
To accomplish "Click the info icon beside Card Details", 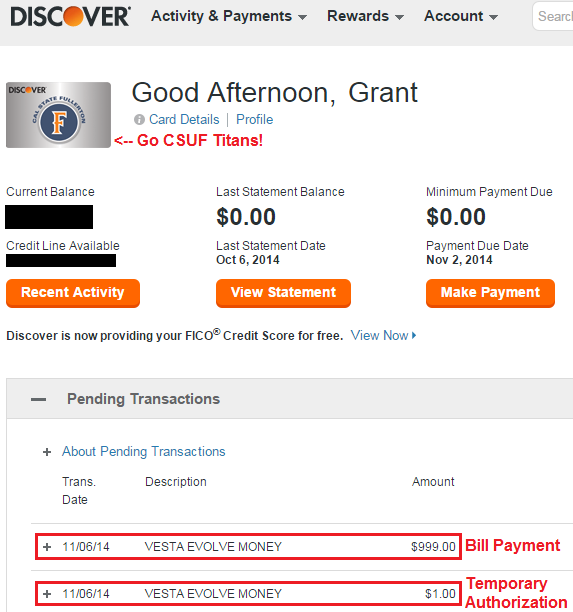I will (139, 119).
